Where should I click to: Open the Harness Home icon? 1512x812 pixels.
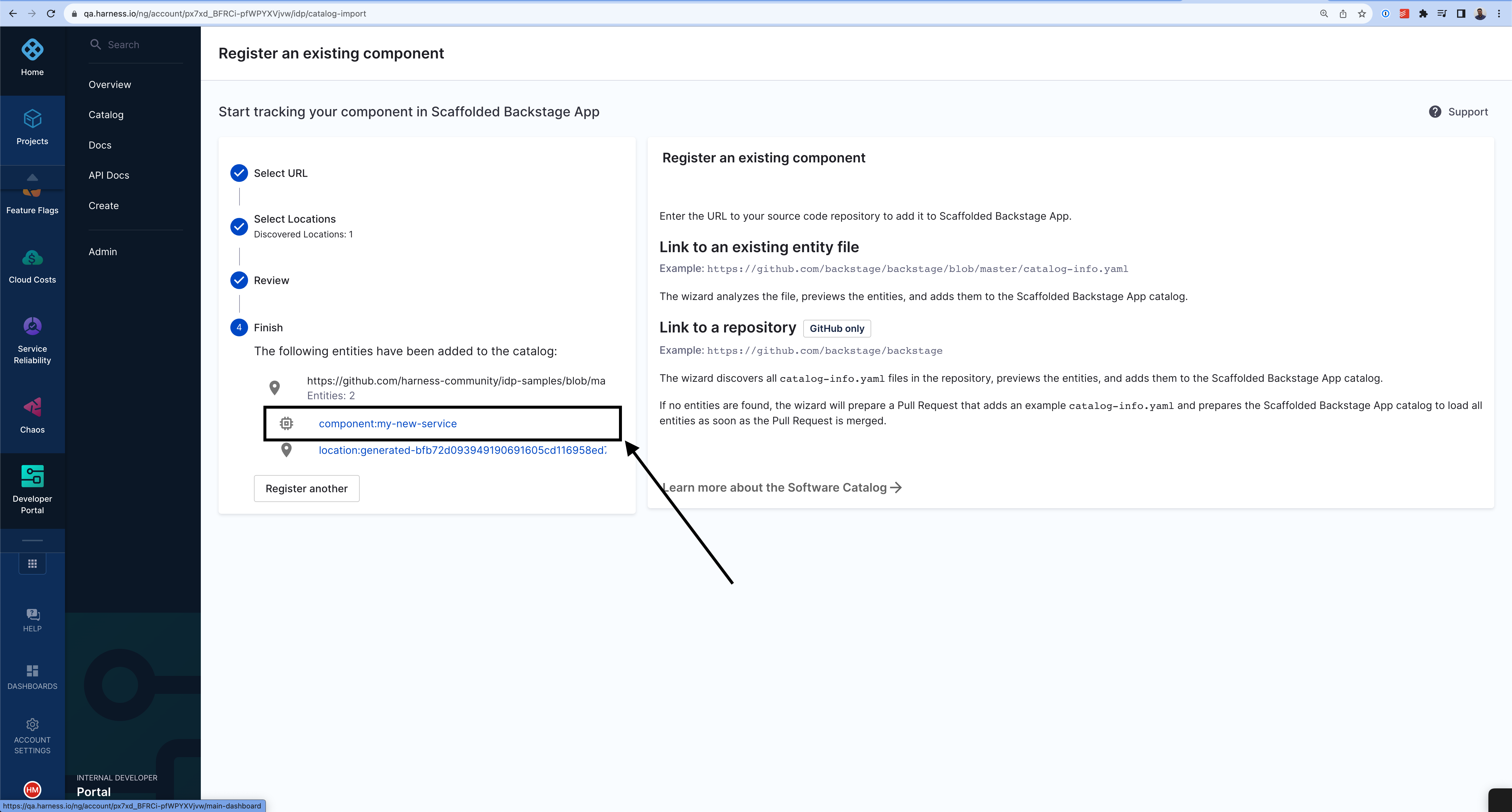(x=32, y=50)
